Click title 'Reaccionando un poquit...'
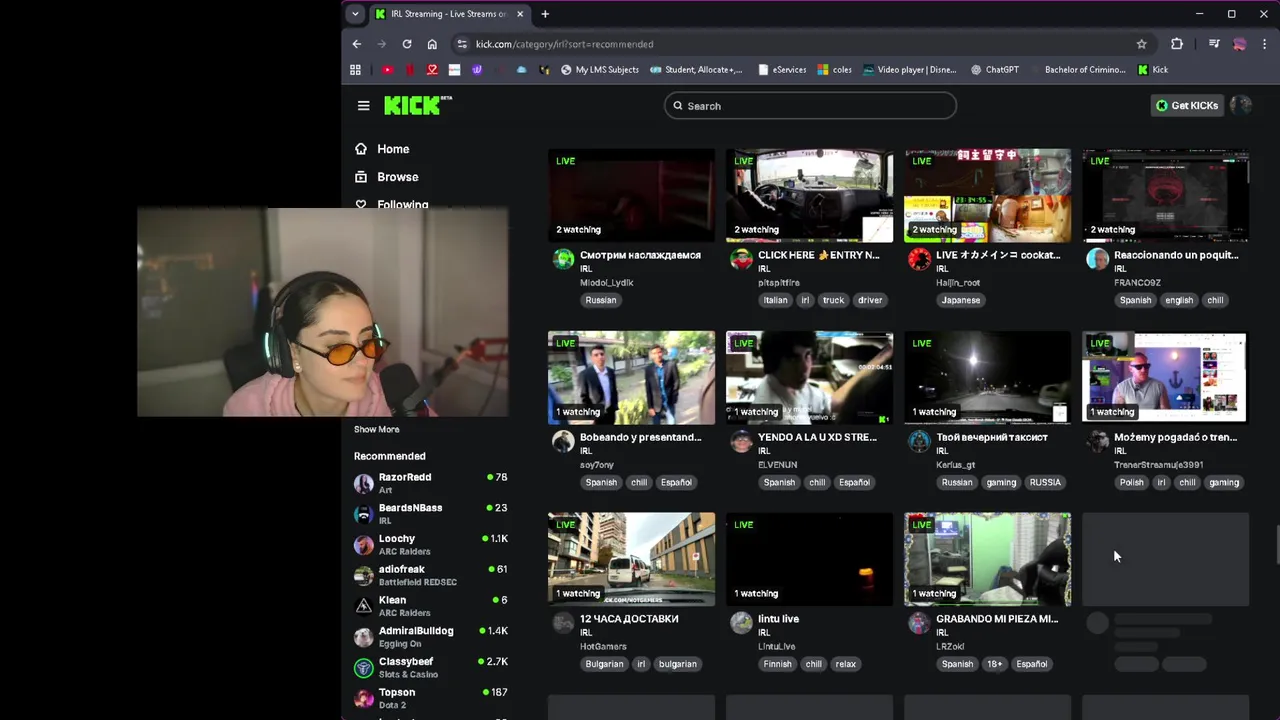Viewport: 1280px width, 720px height. [x=1176, y=255]
